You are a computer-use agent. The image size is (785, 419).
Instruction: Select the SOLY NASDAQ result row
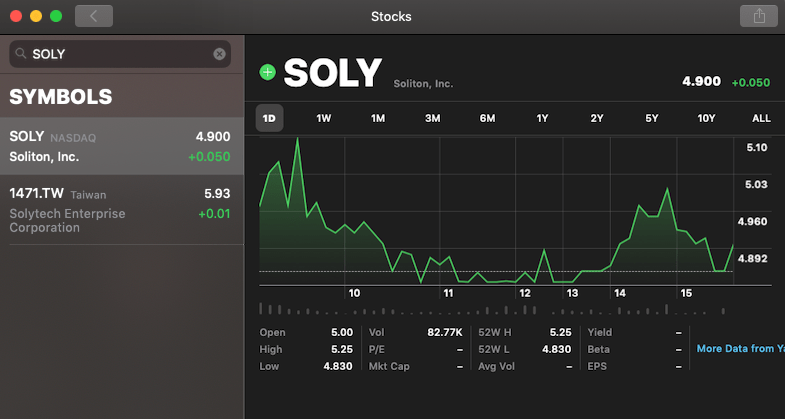122,146
